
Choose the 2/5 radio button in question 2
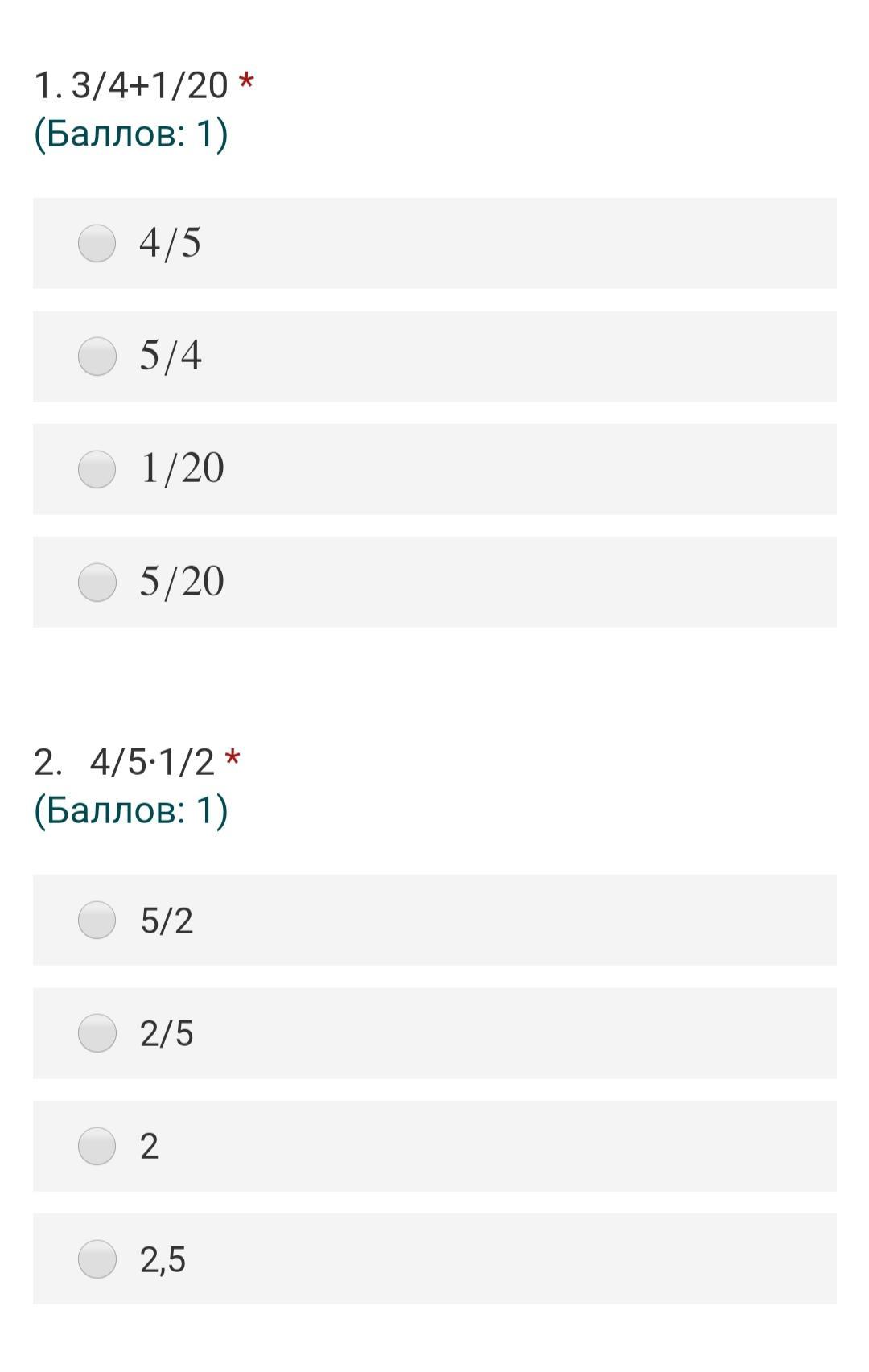97,1033
